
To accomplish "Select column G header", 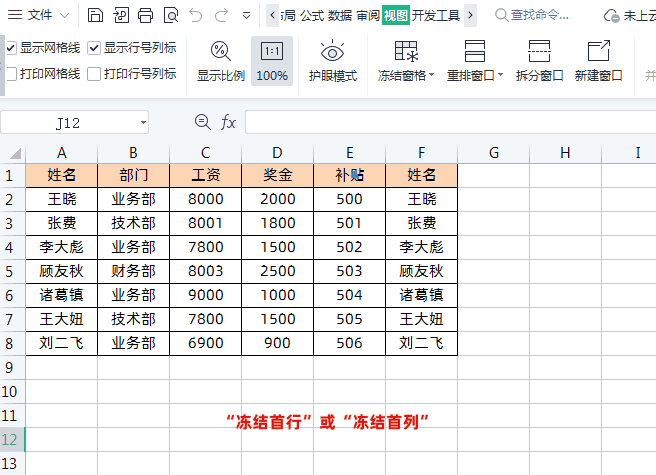I will pyautogui.click(x=494, y=153).
